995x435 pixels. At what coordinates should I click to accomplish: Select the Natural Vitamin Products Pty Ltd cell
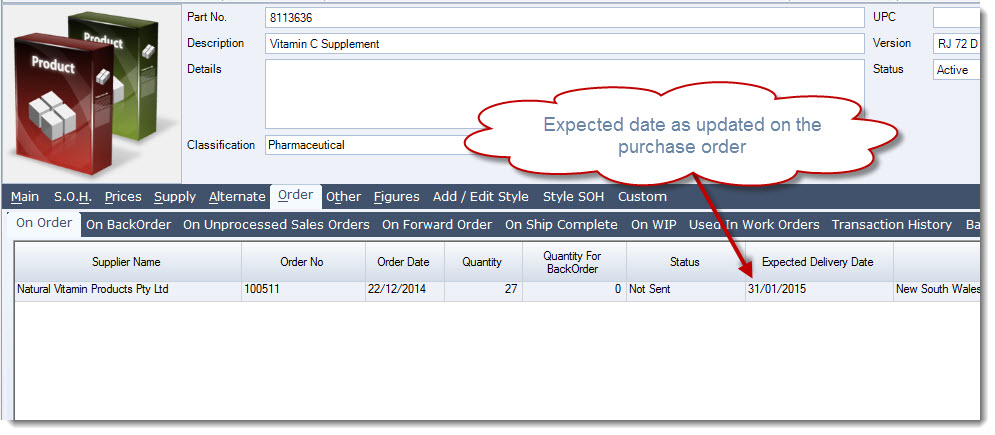click(x=127, y=290)
